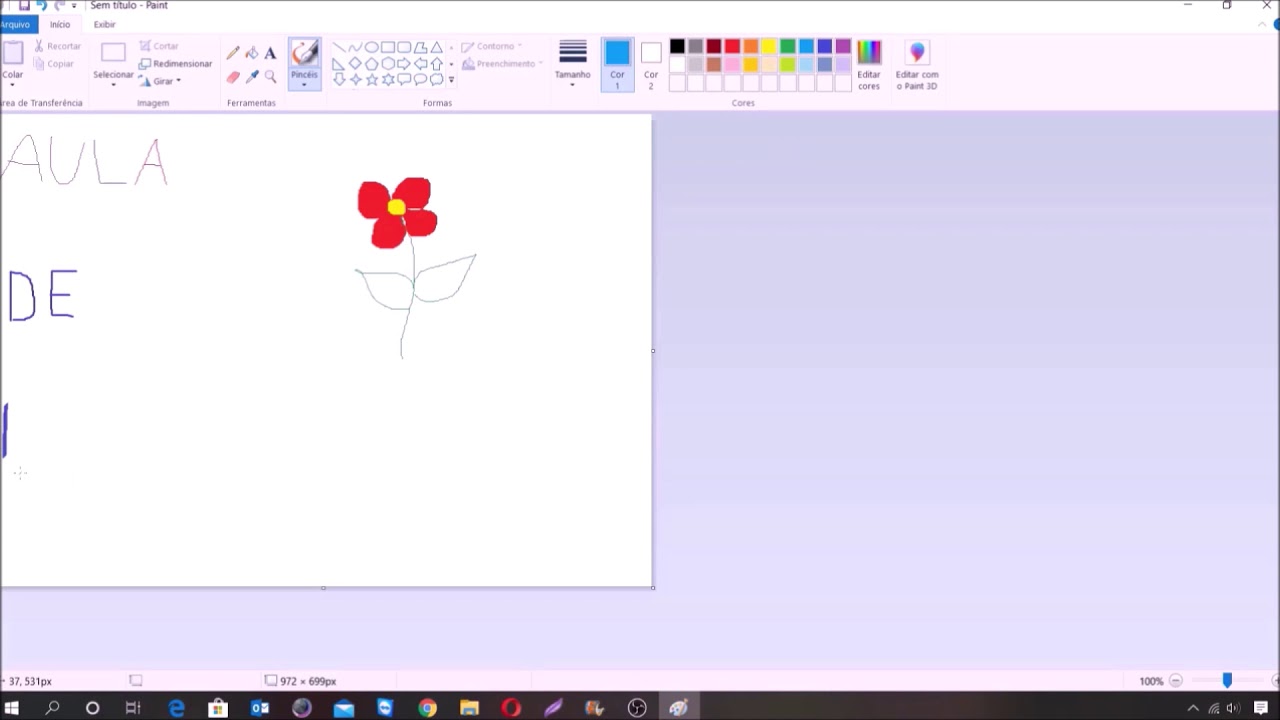Click the Selecionar rectangle icon
1280x720 pixels.
(x=113, y=53)
